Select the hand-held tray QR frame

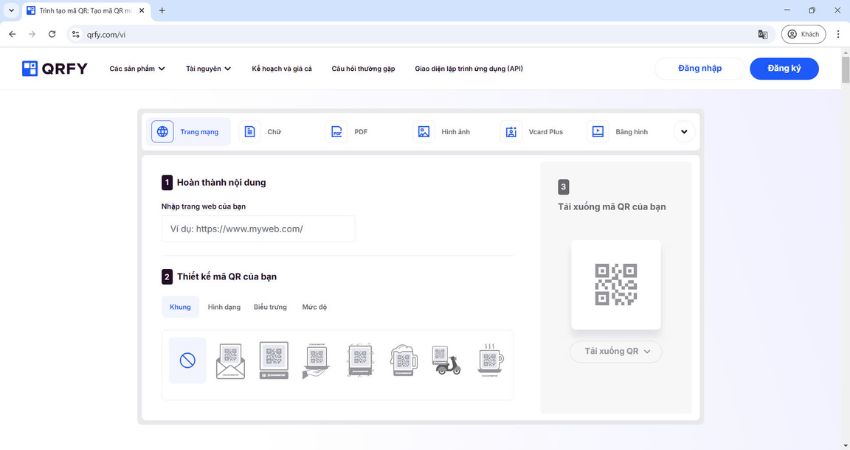point(317,361)
